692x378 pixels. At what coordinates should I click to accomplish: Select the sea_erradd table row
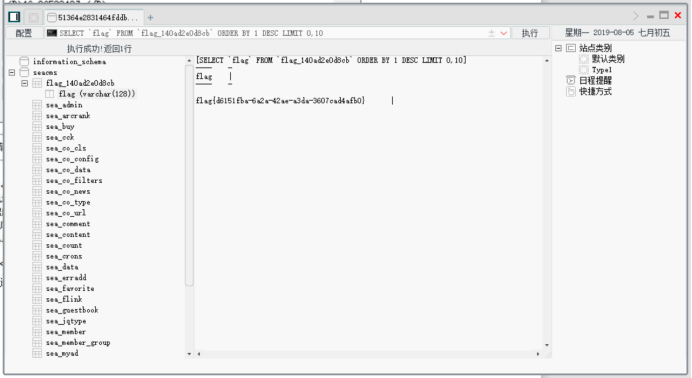click(66, 277)
